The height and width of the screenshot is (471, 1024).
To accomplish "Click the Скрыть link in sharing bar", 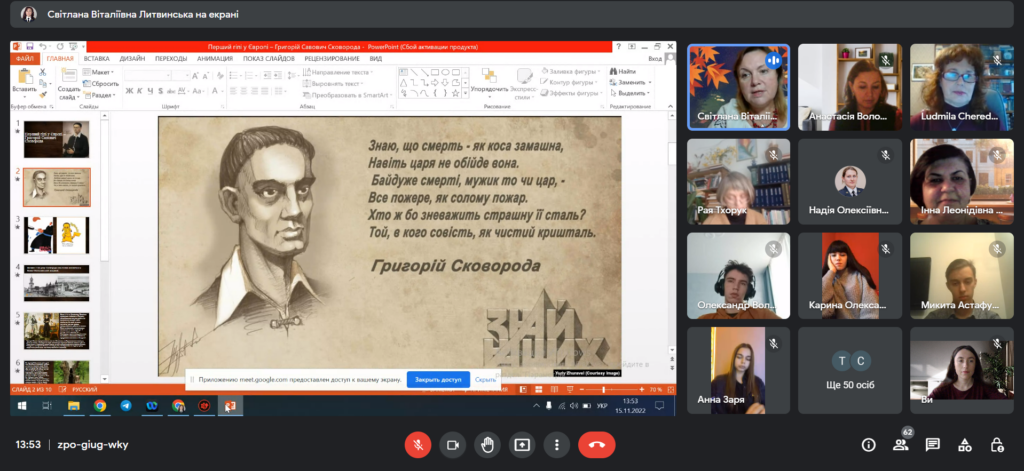I will point(485,380).
